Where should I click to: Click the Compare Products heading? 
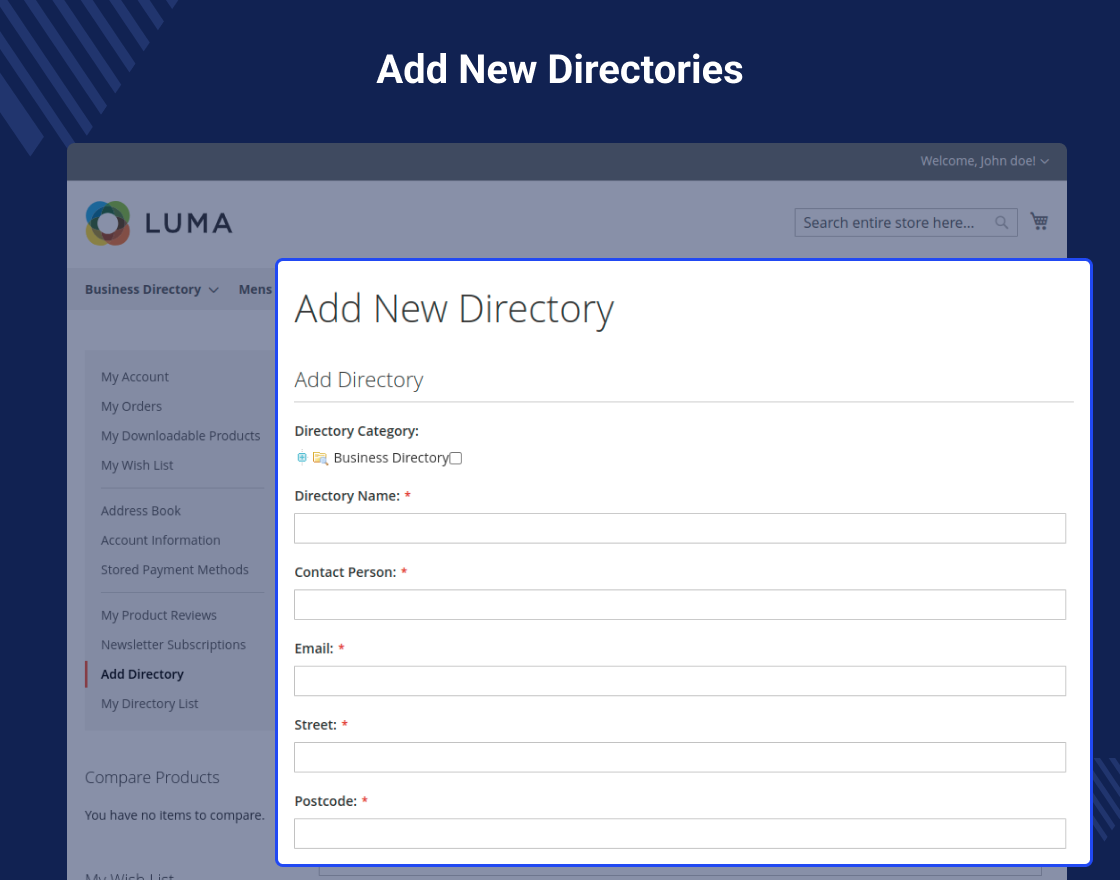click(x=152, y=777)
